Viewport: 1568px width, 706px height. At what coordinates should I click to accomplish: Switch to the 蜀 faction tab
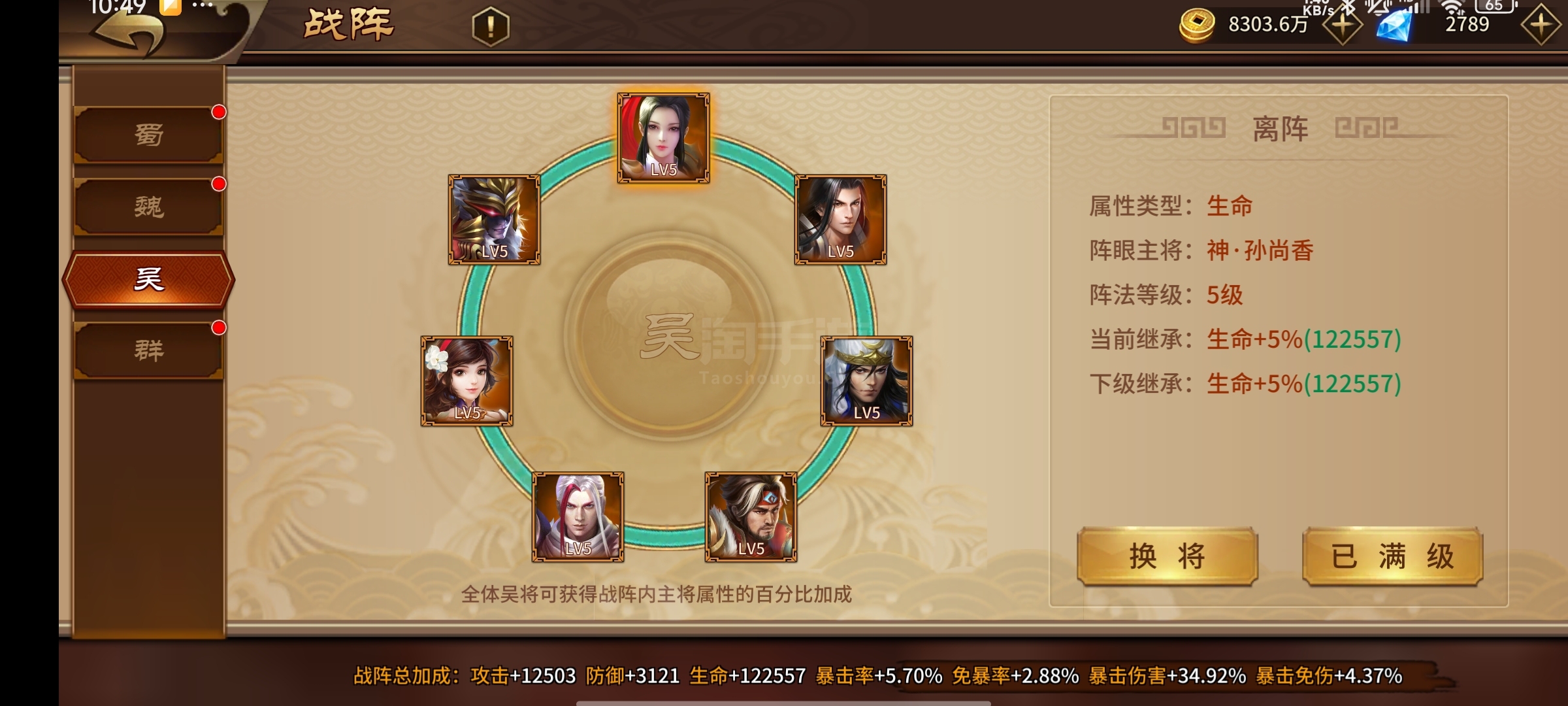click(149, 135)
